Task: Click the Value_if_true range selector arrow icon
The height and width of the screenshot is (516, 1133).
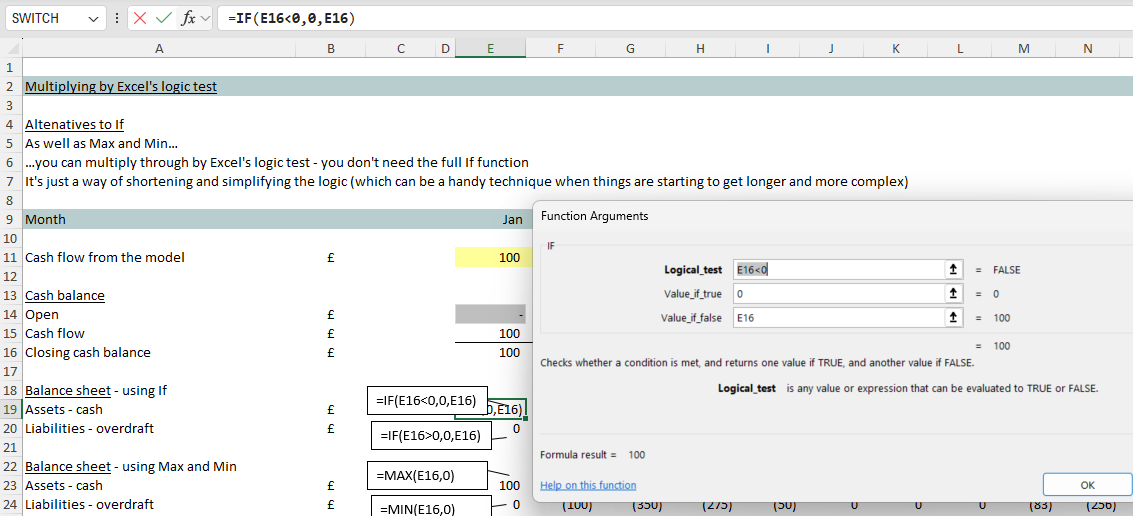Action: [x=953, y=294]
